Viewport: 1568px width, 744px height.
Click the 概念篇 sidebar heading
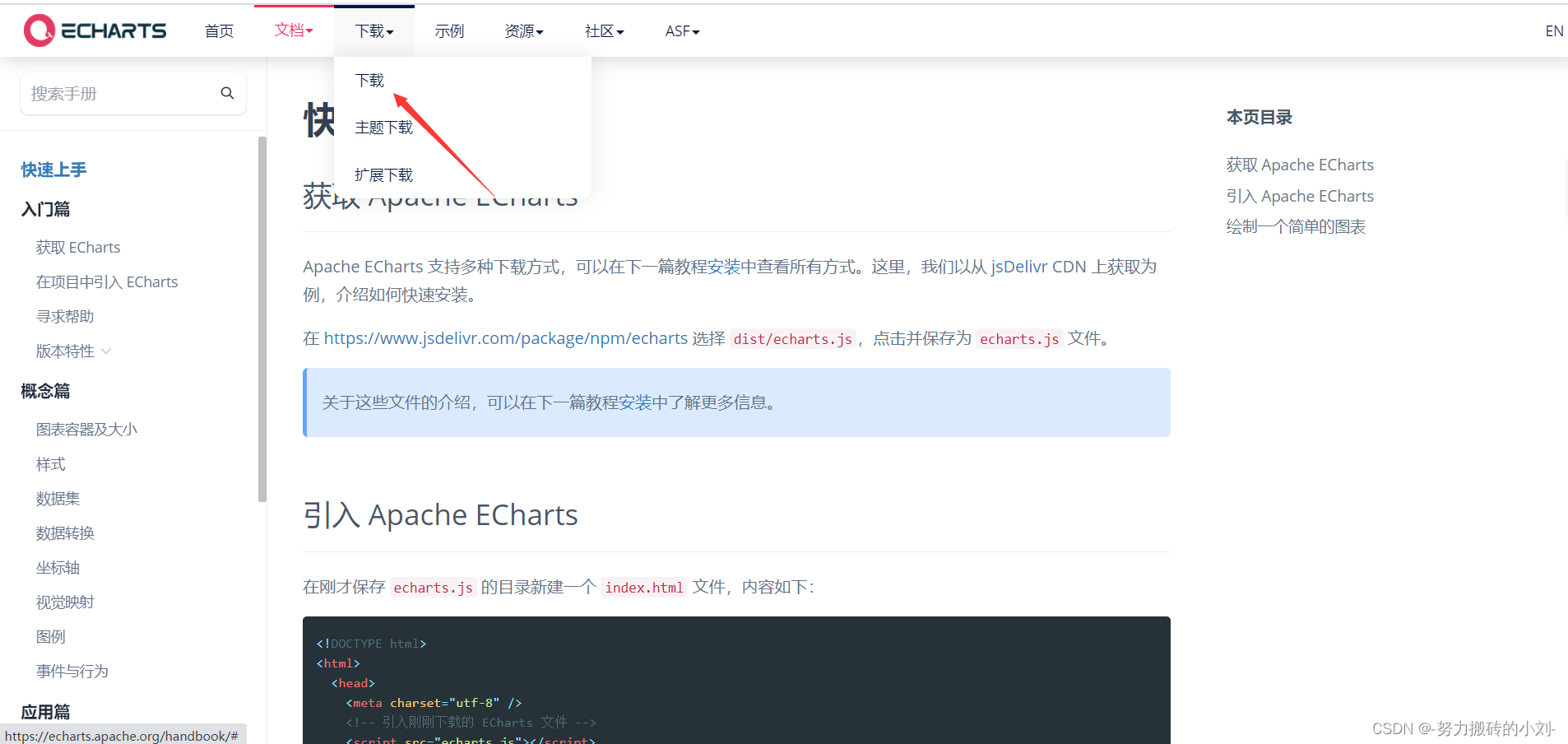[45, 391]
